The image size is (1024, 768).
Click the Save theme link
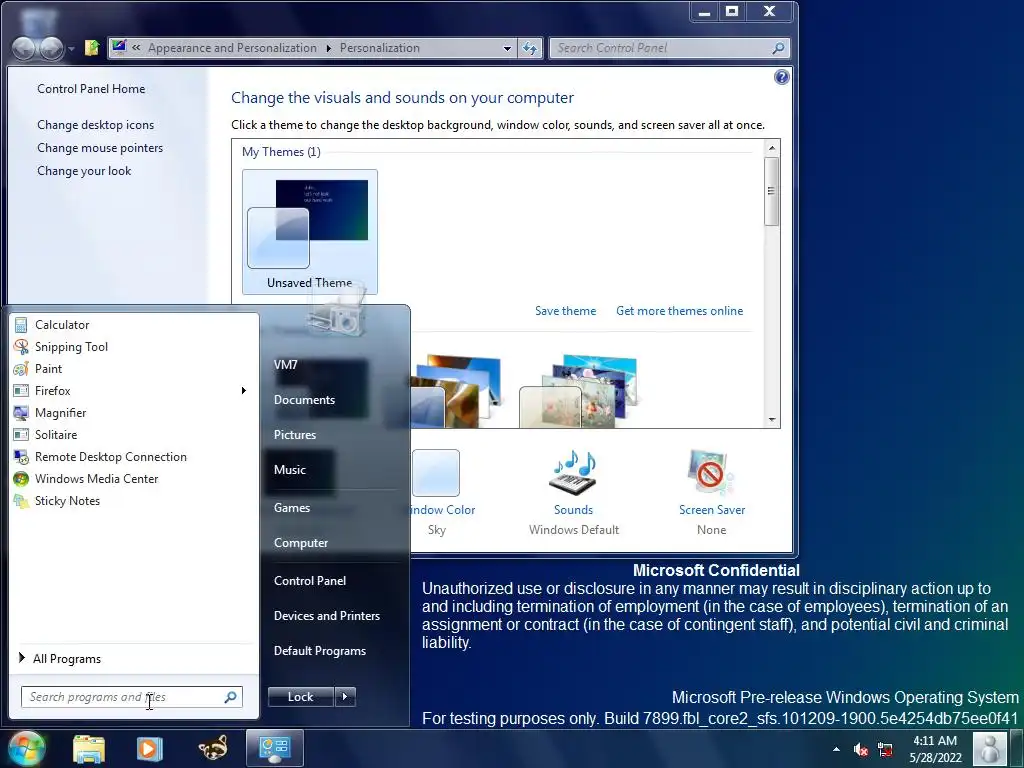pyautogui.click(x=565, y=311)
